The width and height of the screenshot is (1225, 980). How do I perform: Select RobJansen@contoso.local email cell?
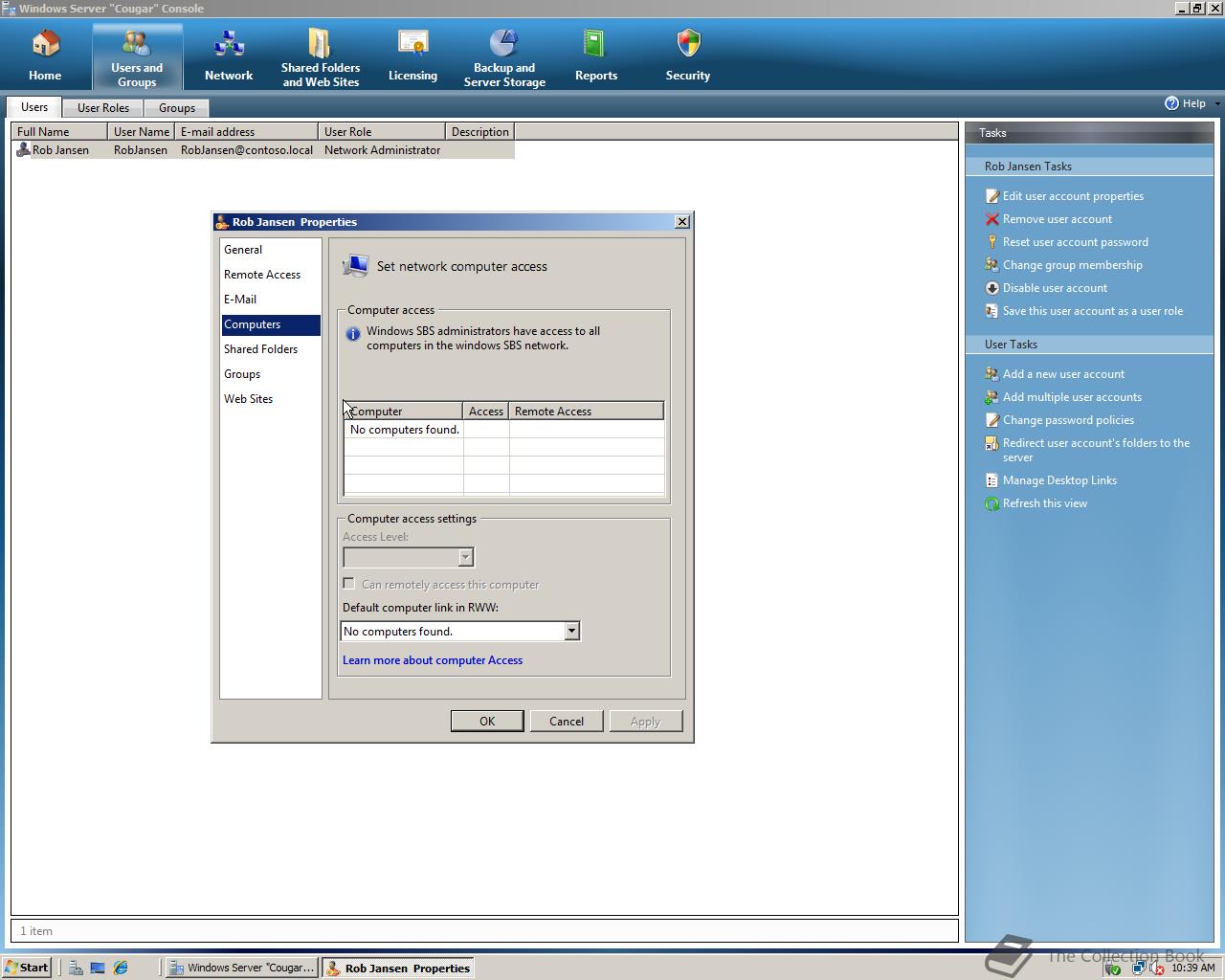coord(247,150)
